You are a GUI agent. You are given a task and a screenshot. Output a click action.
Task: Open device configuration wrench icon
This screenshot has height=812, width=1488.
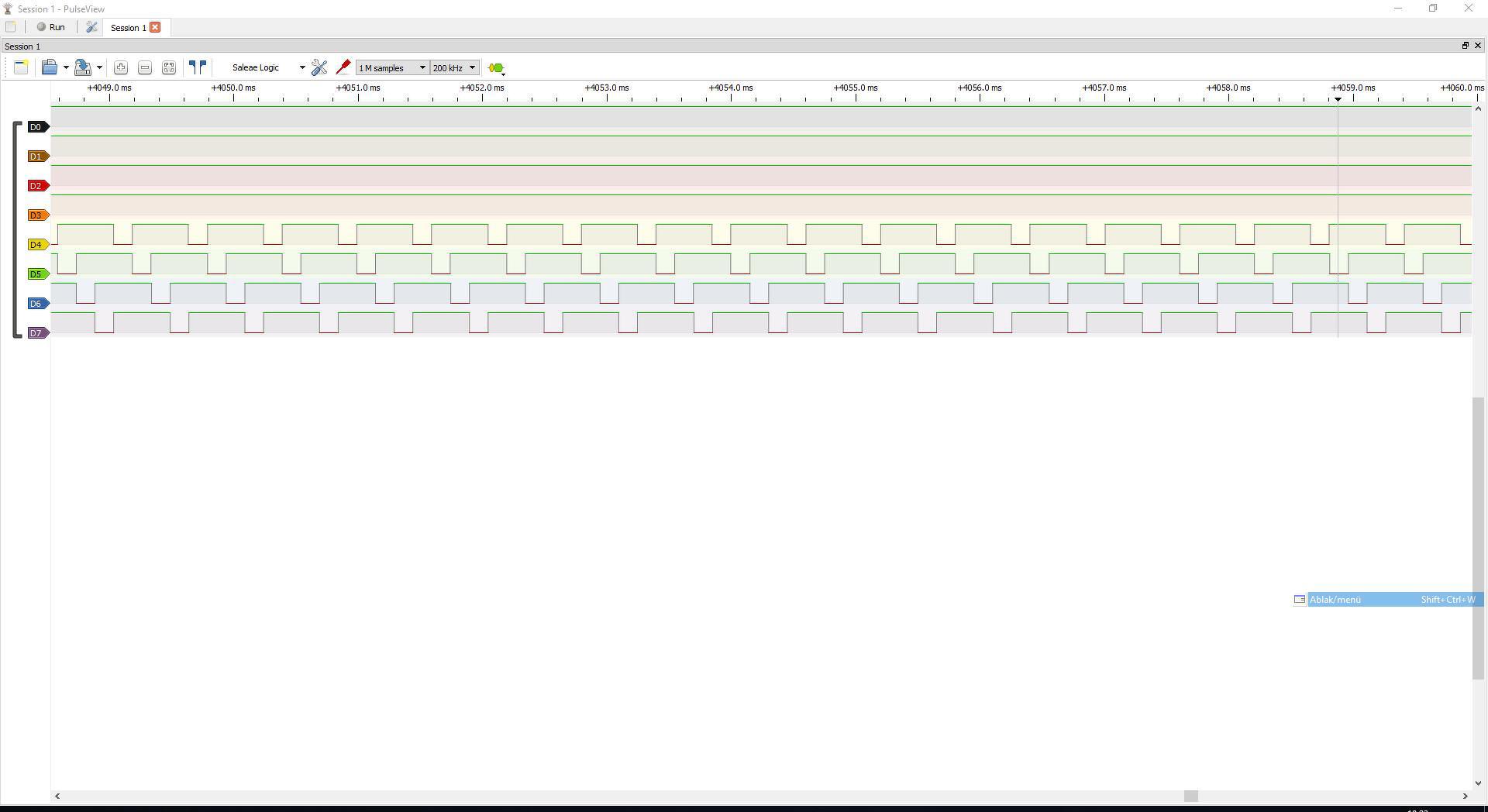[319, 67]
